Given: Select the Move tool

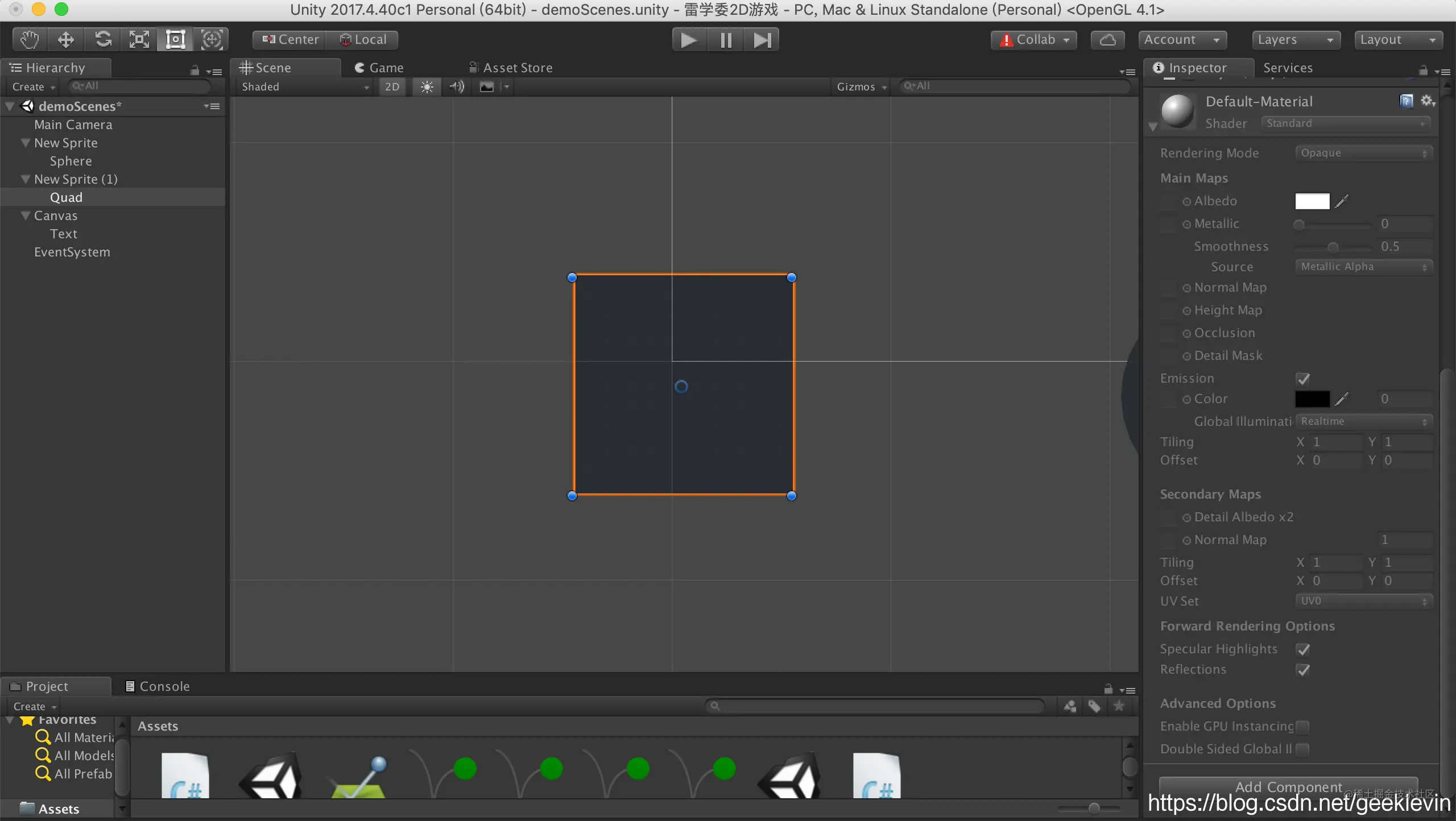Looking at the screenshot, I should 66,40.
